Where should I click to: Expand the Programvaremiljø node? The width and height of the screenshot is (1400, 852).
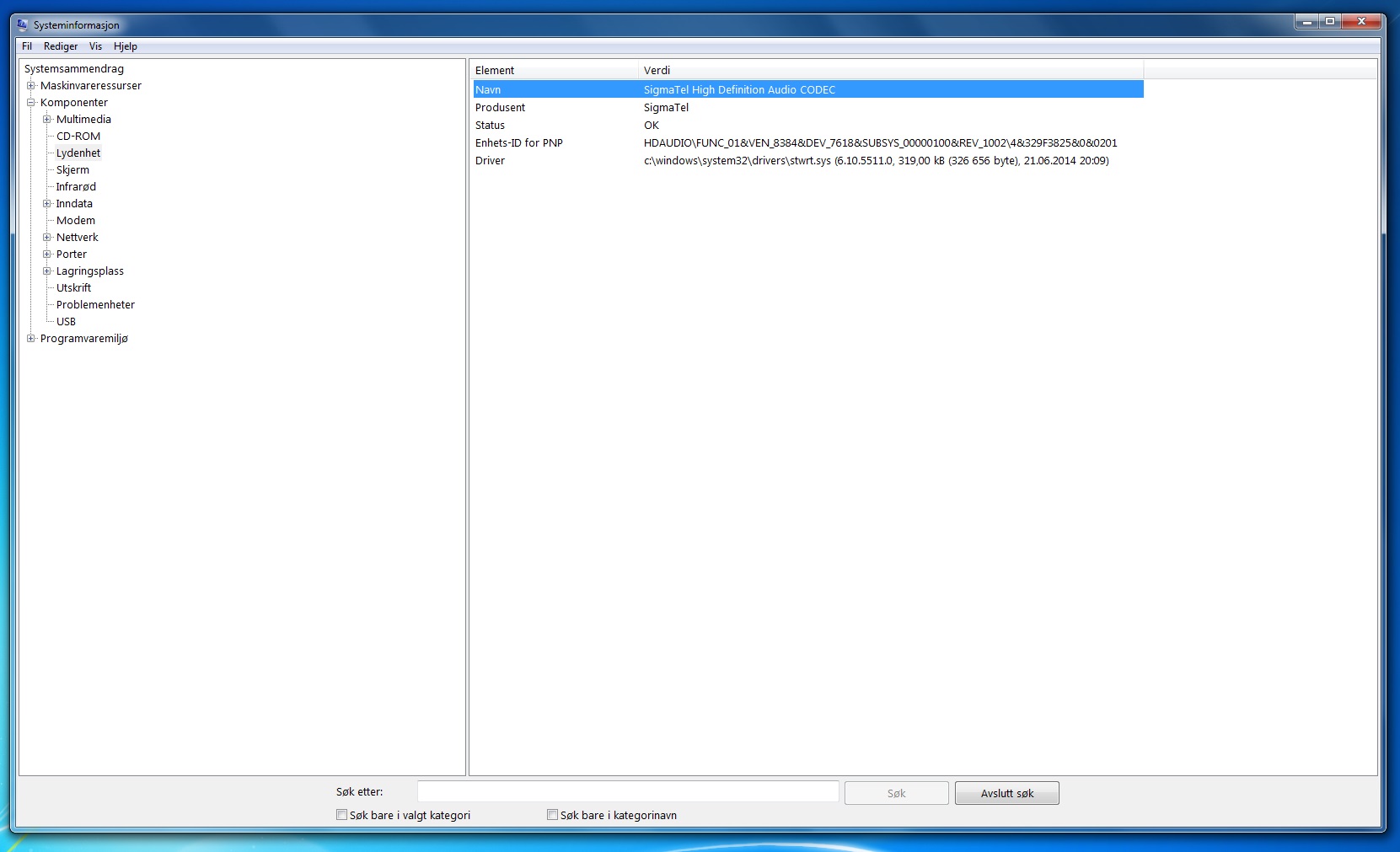[31, 339]
